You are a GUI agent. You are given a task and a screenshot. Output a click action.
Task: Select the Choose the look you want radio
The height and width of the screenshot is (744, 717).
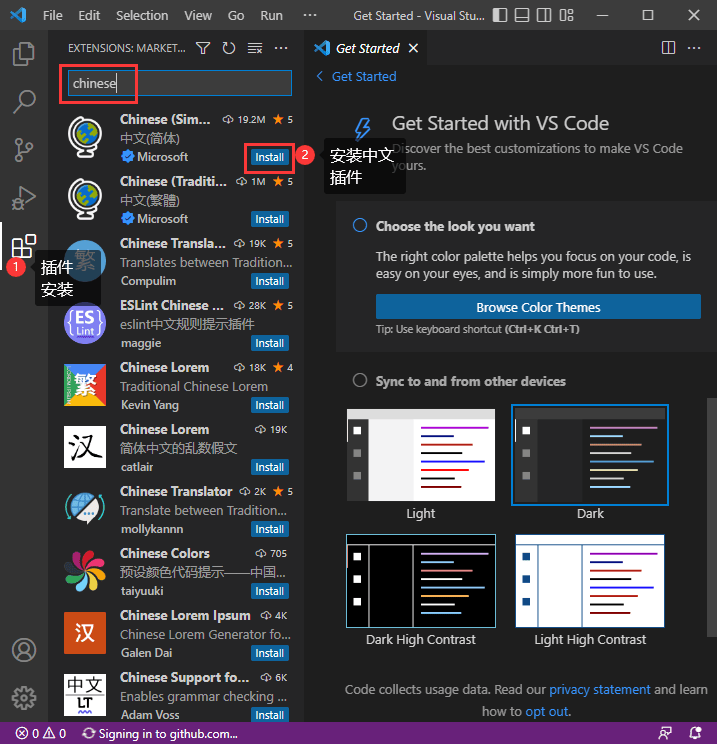pyautogui.click(x=360, y=225)
